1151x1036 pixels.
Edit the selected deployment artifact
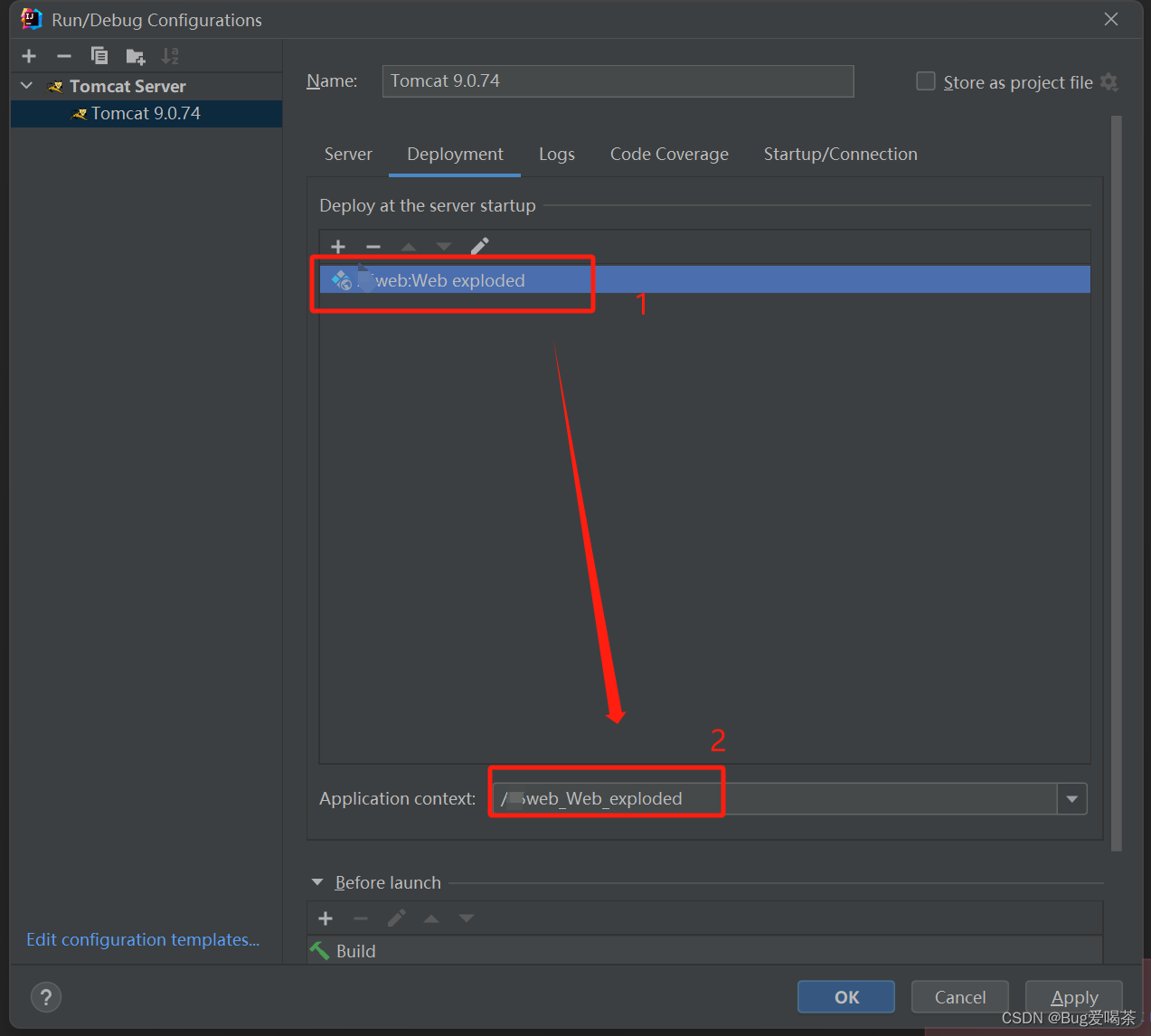(479, 246)
